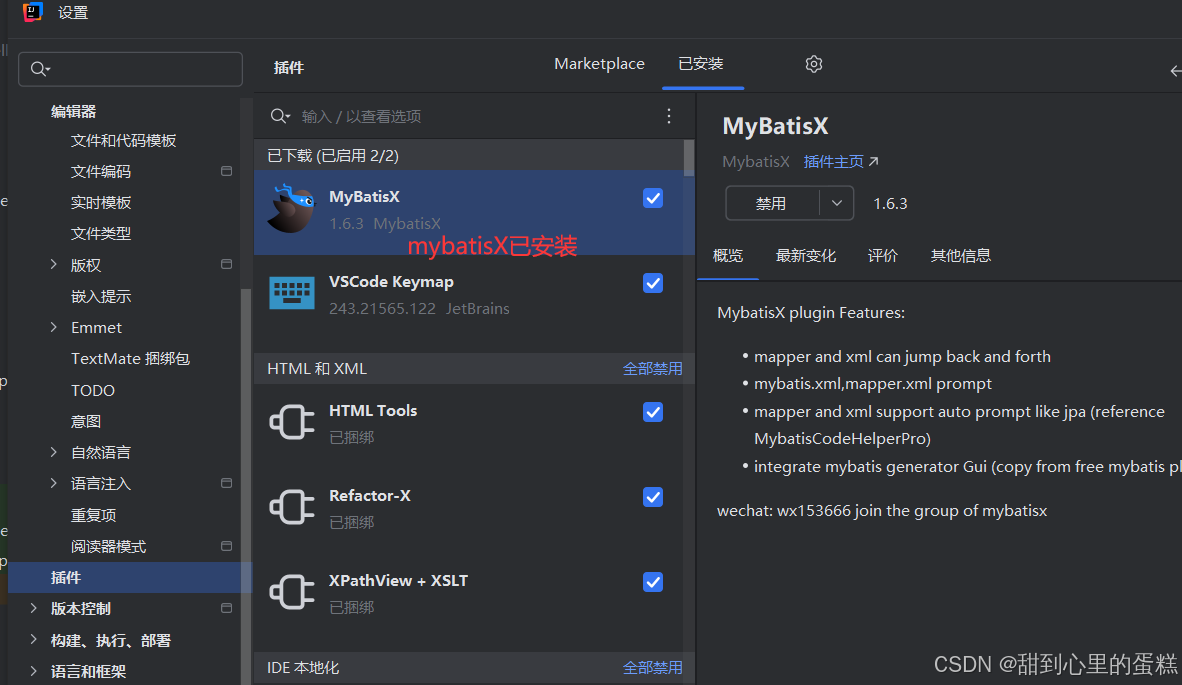Click the project-level icon beside 版权
The width and height of the screenshot is (1182, 685).
tap(226, 264)
